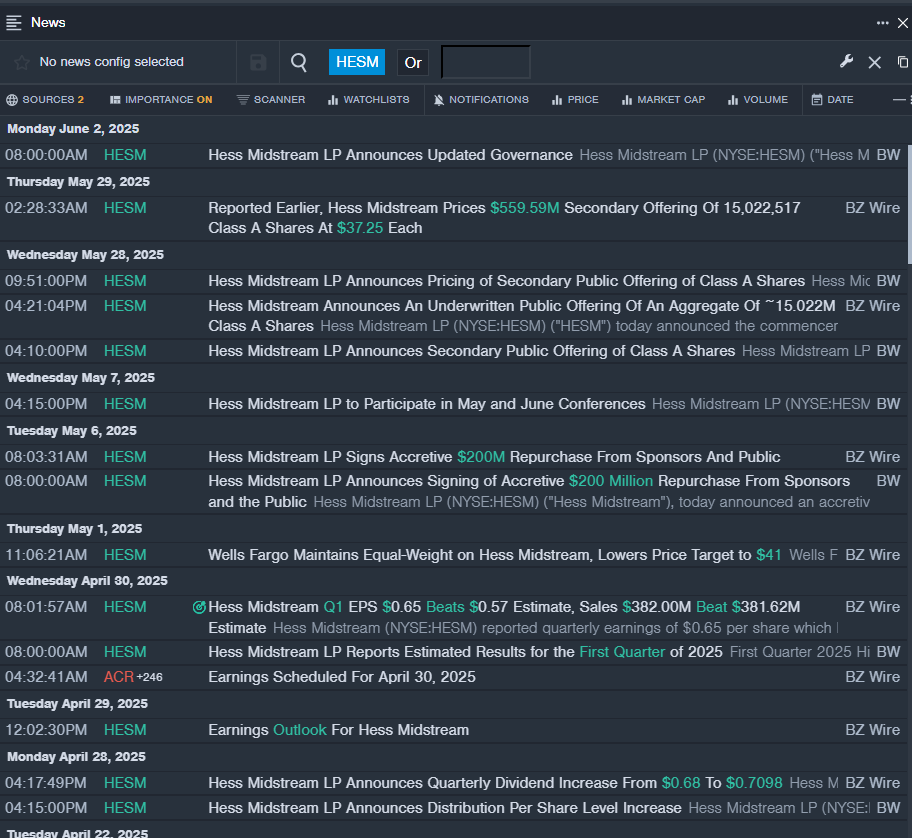Open the SCANNER filter

271,99
